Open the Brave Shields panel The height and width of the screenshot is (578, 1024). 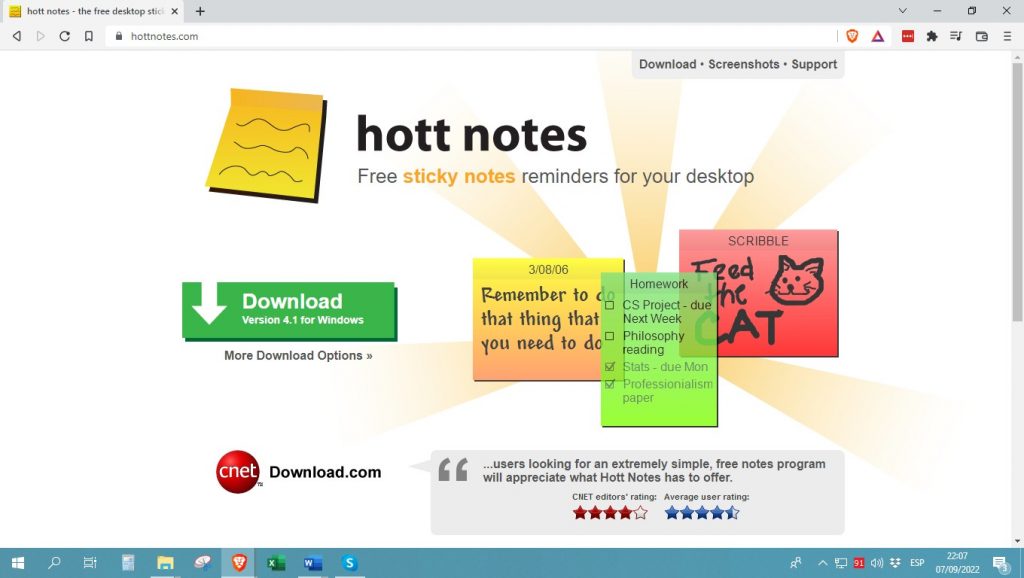(853, 36)
